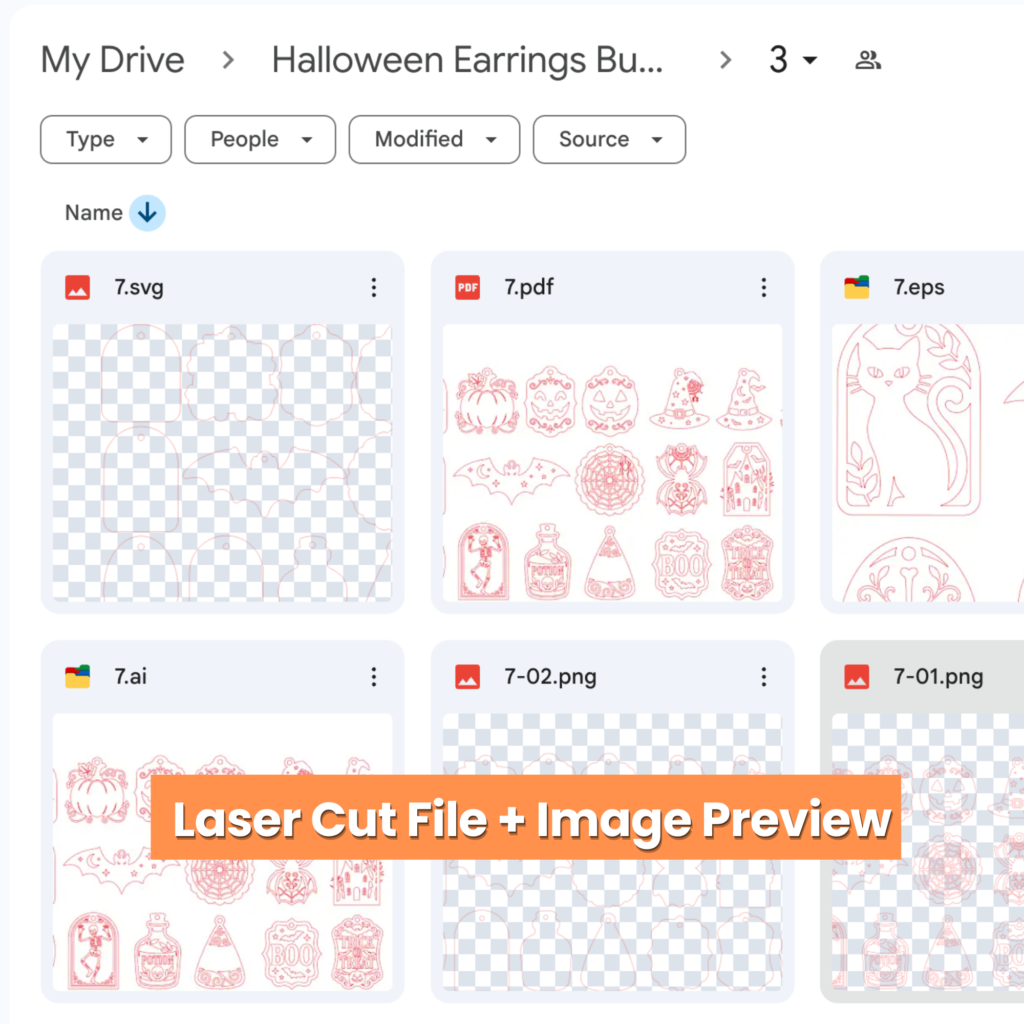Open the more options menu for 7.ai
1024x1024 pixels.
[374, 677]
